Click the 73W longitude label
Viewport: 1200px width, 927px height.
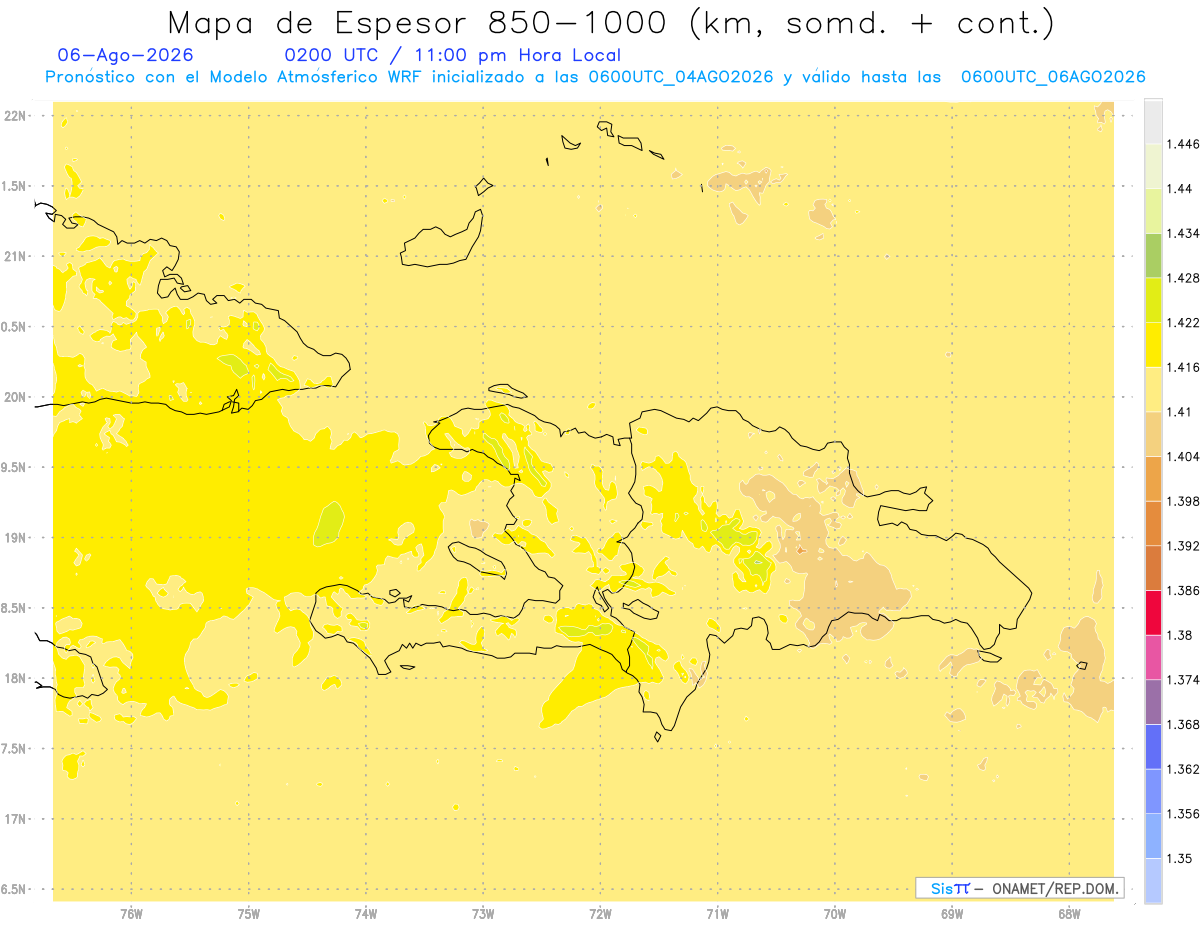coord(483,914)
